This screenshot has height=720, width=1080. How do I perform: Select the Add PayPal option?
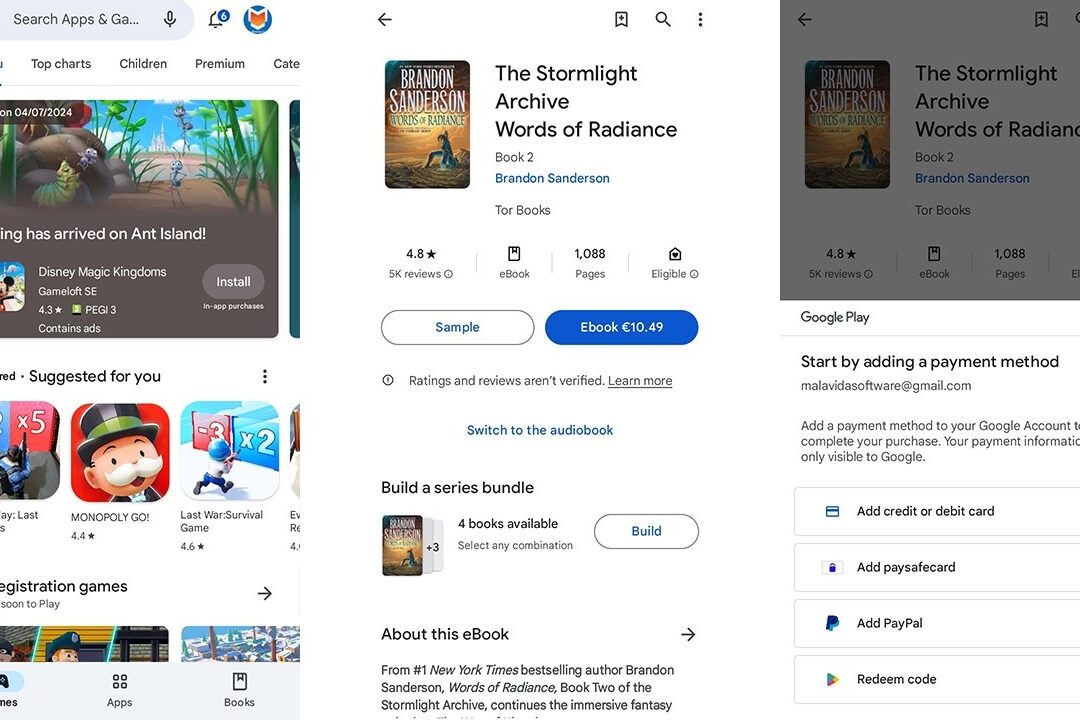tap(937, 623)
